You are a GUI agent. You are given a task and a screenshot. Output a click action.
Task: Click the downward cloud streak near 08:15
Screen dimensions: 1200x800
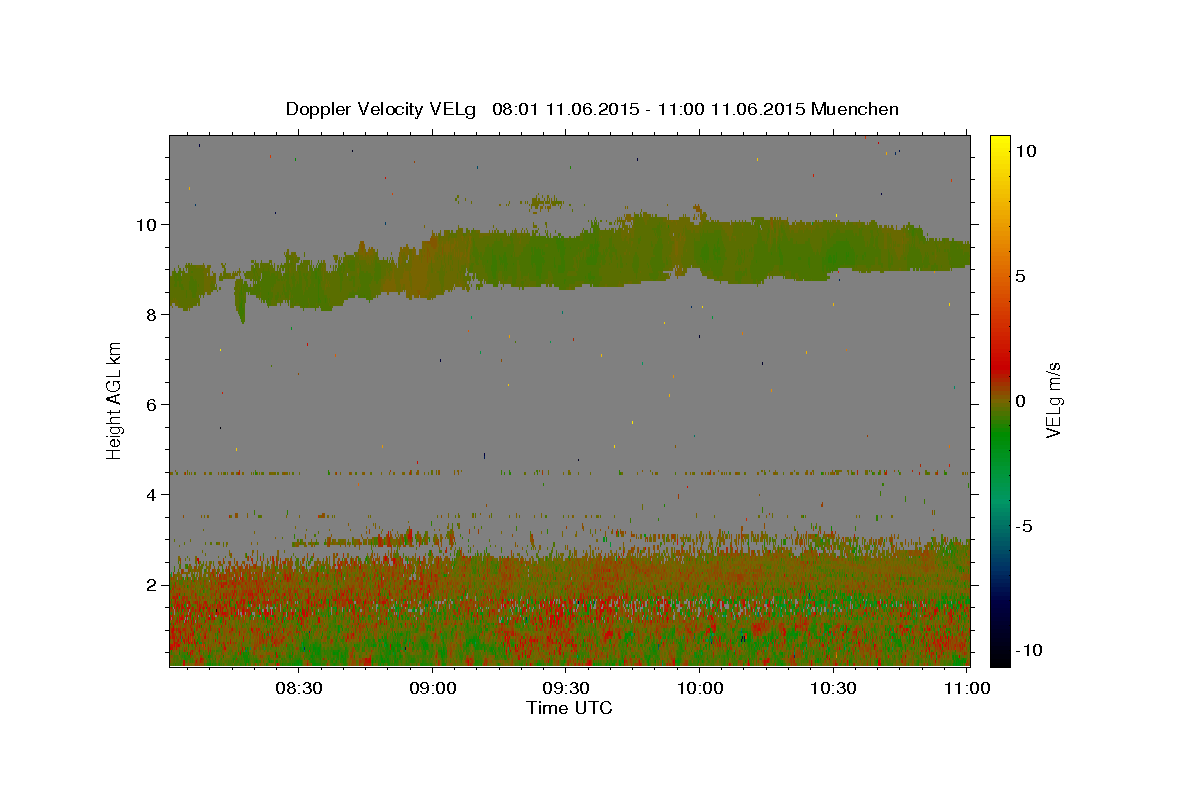(x=240, y=300)
